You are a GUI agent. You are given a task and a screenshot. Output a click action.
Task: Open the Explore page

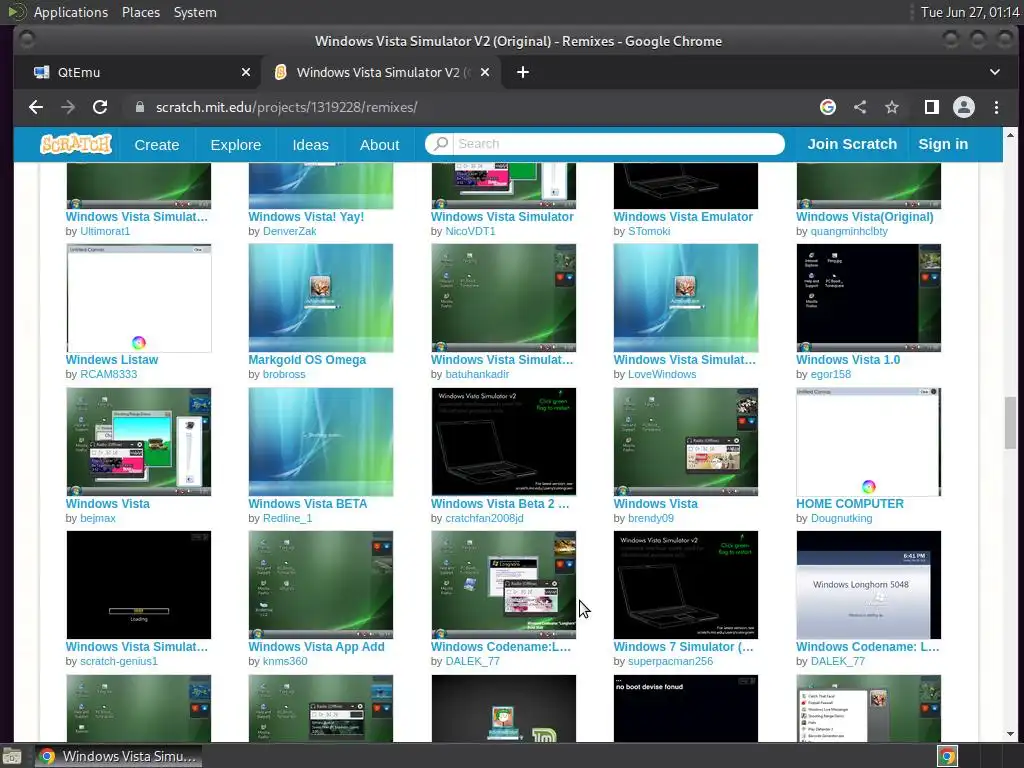point(236,145)
